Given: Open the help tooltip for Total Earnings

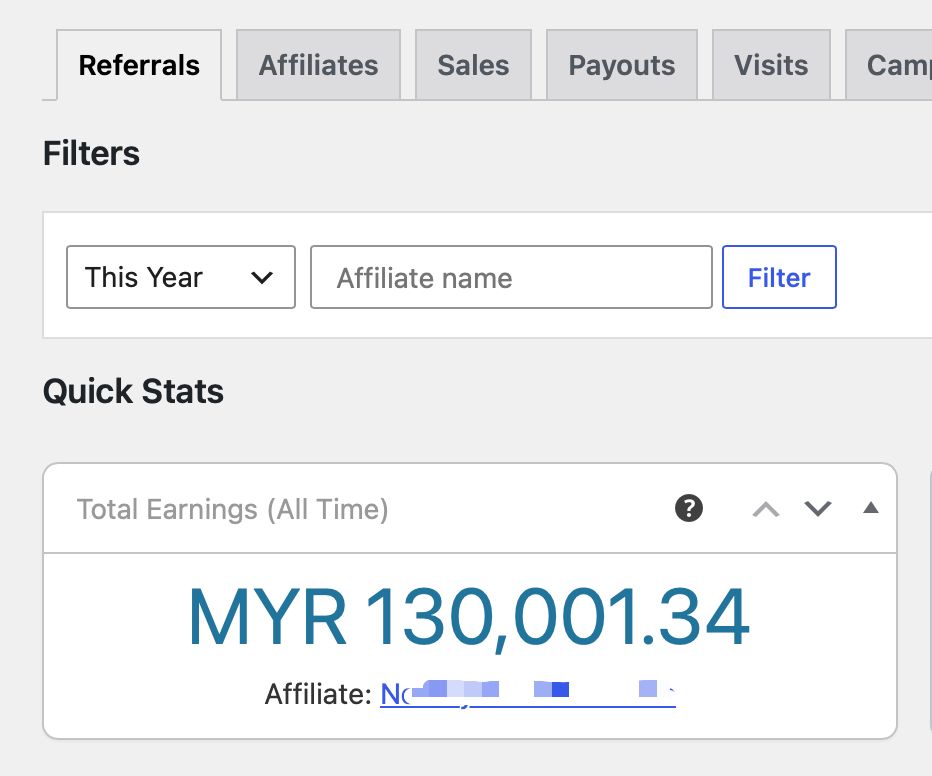Looking at the screenshot, I should [689, 509].
